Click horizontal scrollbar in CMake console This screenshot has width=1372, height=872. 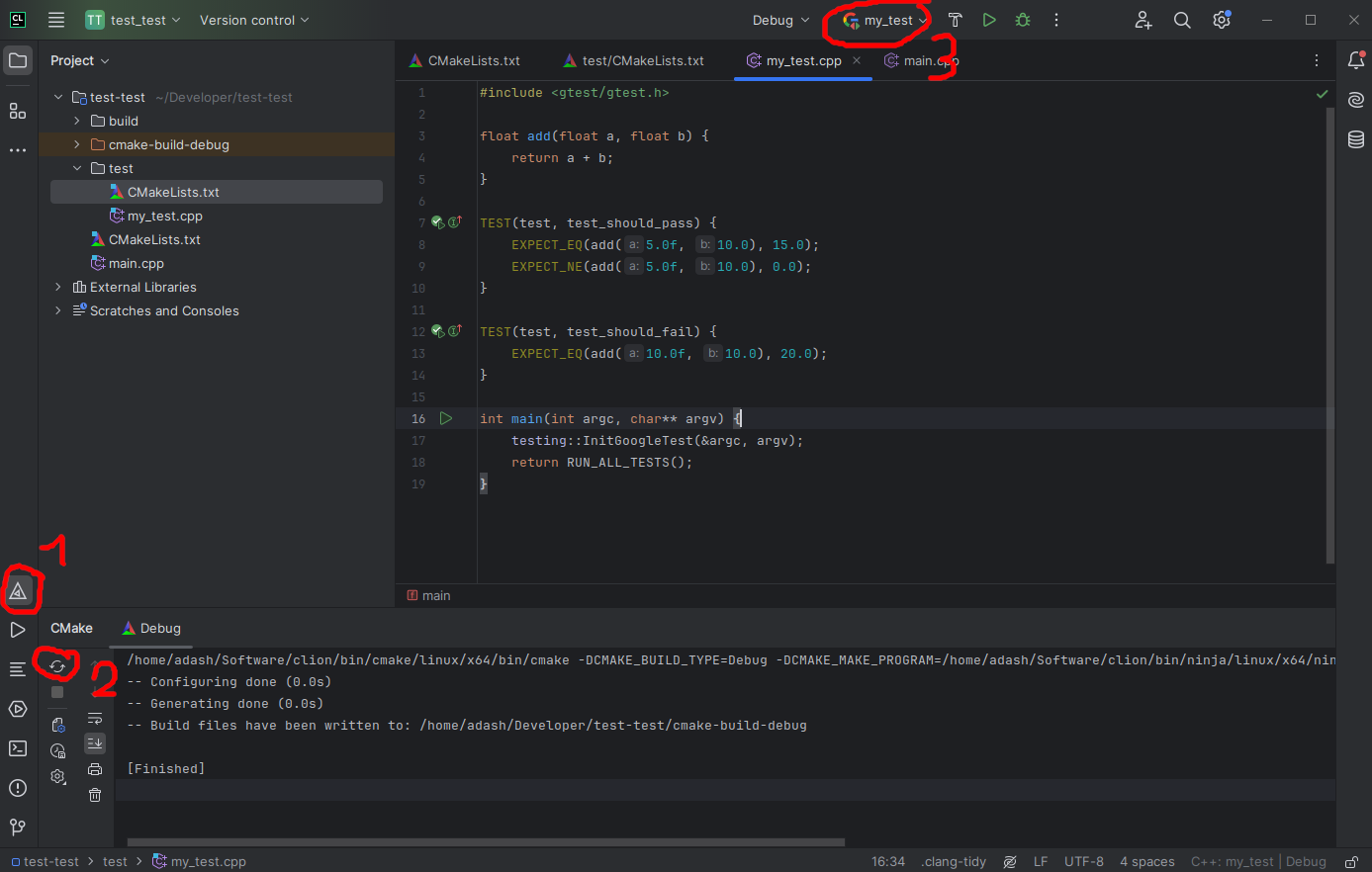(x=486, y=842)
